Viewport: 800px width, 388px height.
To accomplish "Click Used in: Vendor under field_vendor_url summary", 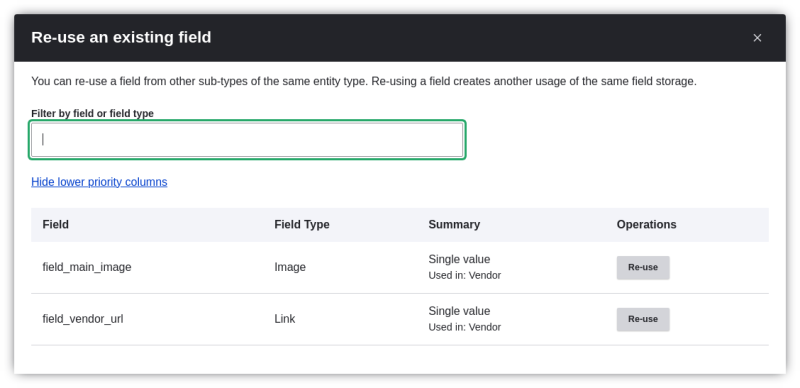I will coord(465,327).
